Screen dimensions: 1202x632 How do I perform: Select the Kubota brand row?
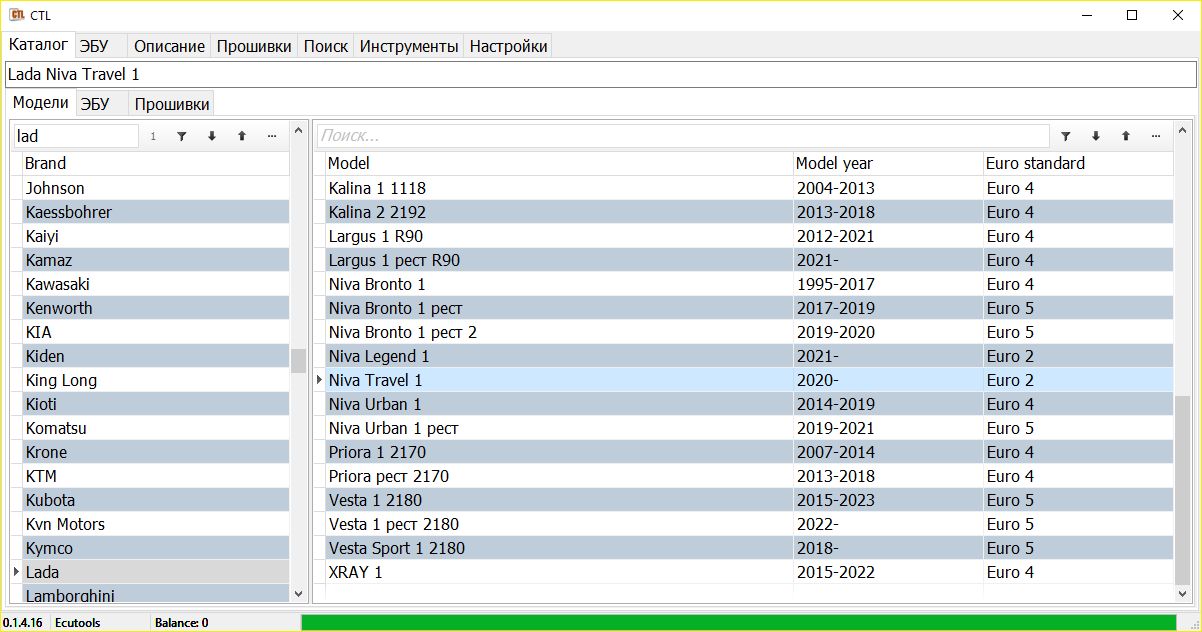[156, 500]
